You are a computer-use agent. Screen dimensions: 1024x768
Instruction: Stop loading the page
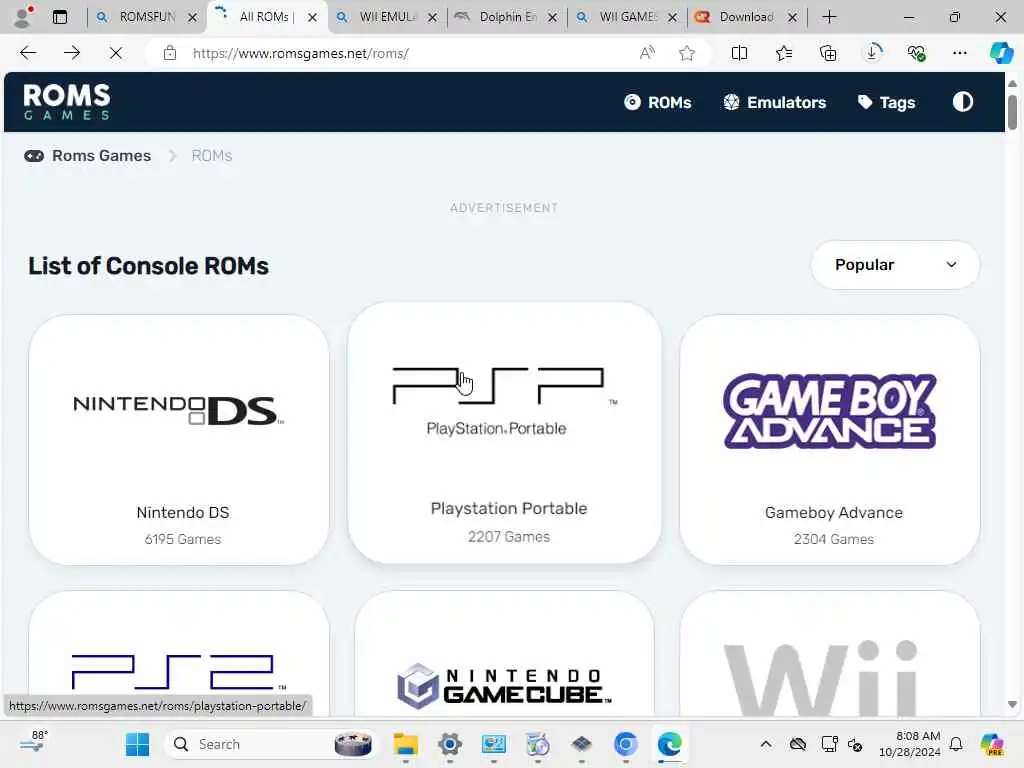point(116,53)
